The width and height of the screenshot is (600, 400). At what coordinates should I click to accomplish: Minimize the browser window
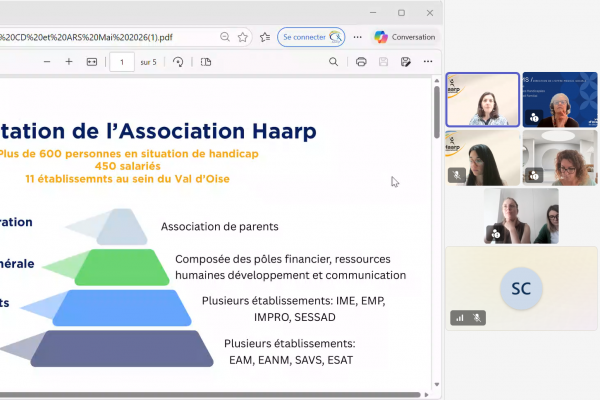[373, 13]
